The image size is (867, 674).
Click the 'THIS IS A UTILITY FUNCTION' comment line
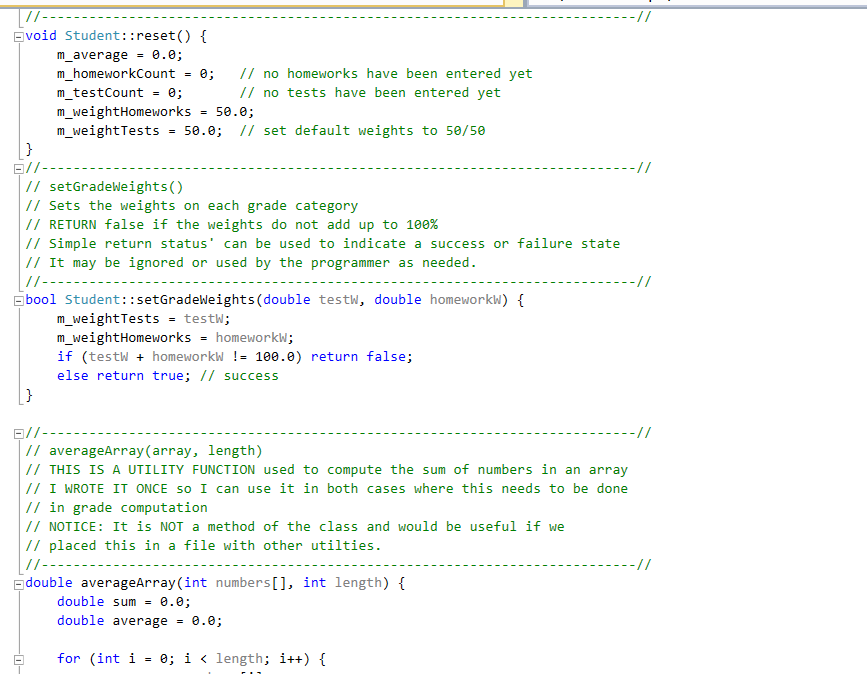pos(327,469)
